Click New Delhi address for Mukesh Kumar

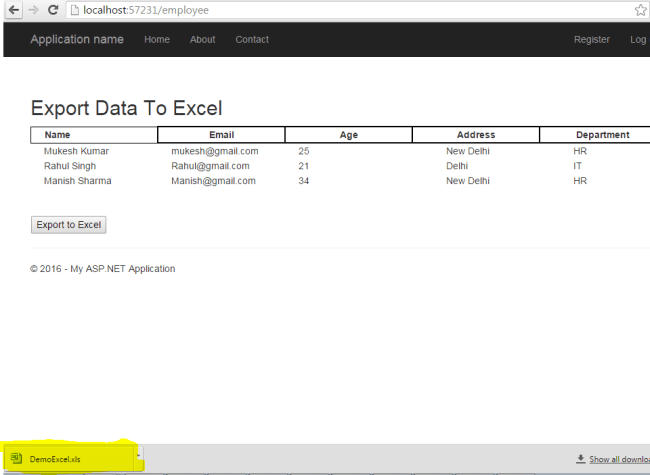click(468, 151)
